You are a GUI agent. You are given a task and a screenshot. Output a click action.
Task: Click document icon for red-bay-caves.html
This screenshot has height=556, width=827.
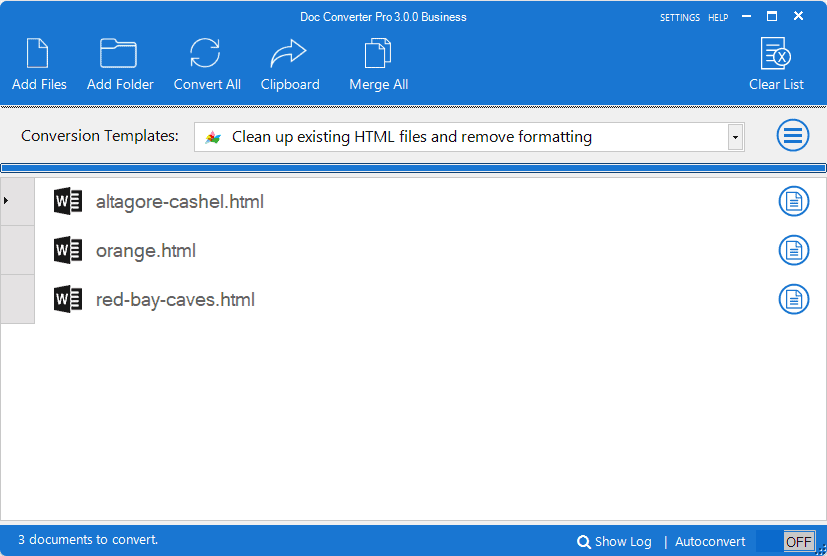[x=794, y=299]
